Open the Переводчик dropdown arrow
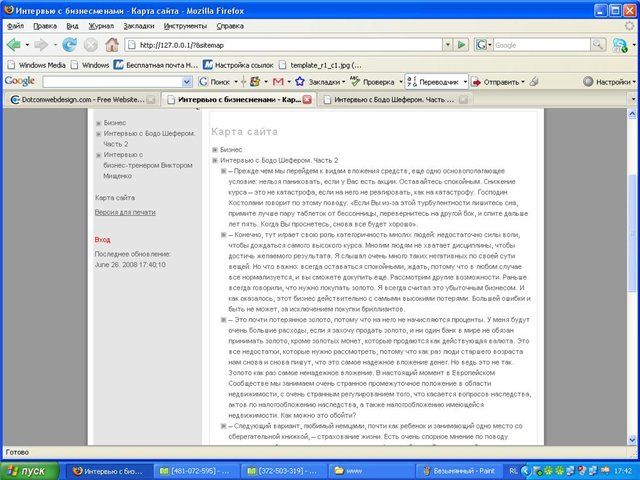The height and width of the screenshot is (480, 640). coord(465,82)
